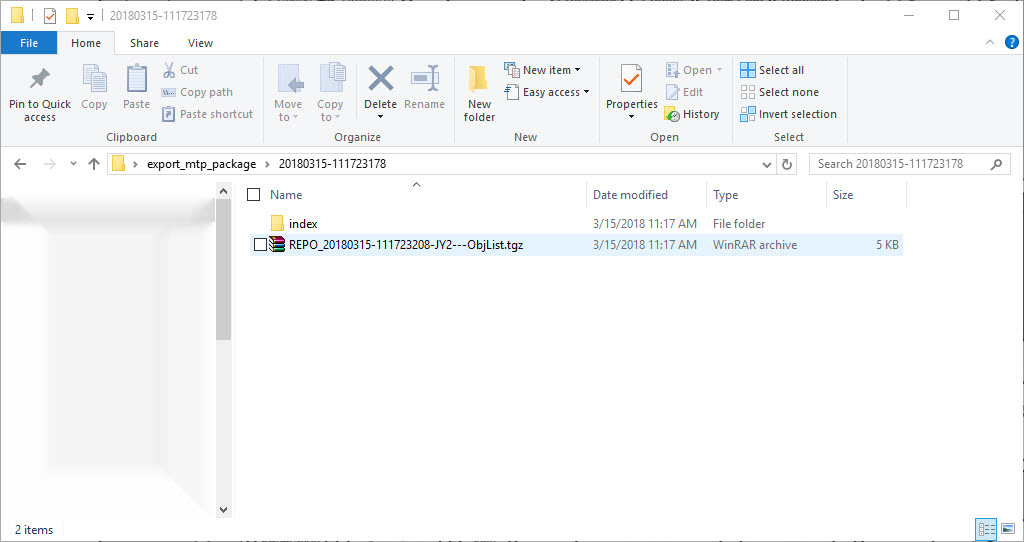The width and height of the screenshot is (1024, 542).
Task: Click the Properties icon
Action: pyautogui.click(x=632, y=79)
